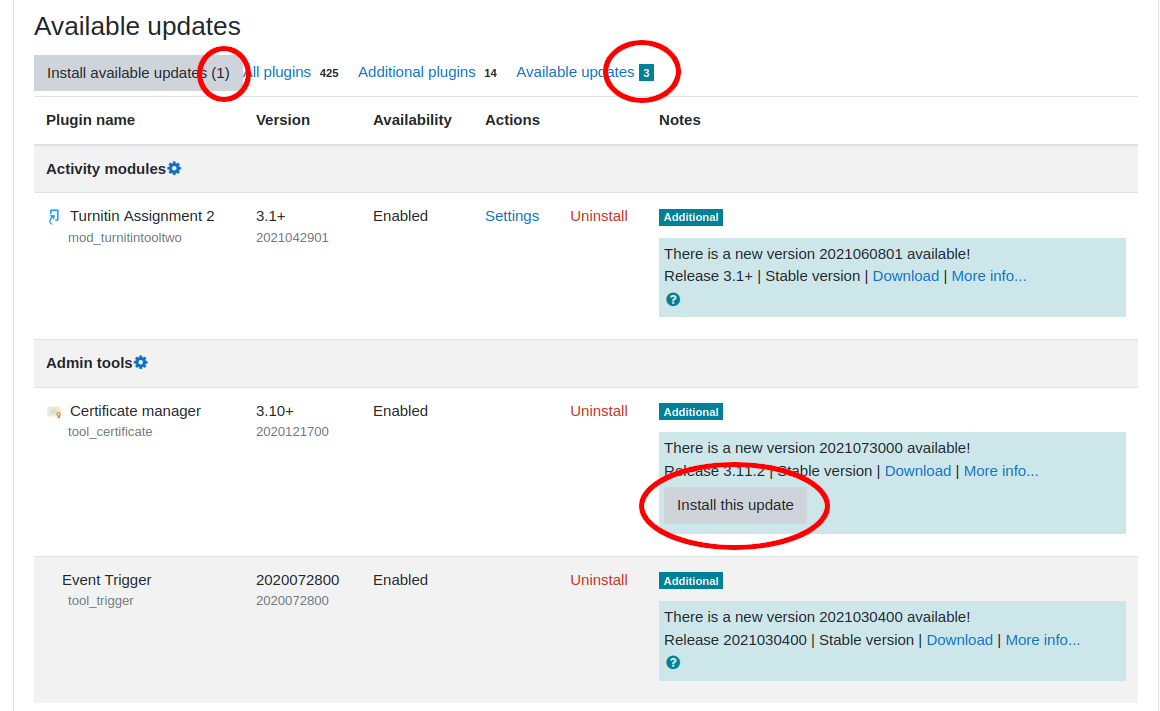Click Enabled status in Event Trigger row

point(400,580)
